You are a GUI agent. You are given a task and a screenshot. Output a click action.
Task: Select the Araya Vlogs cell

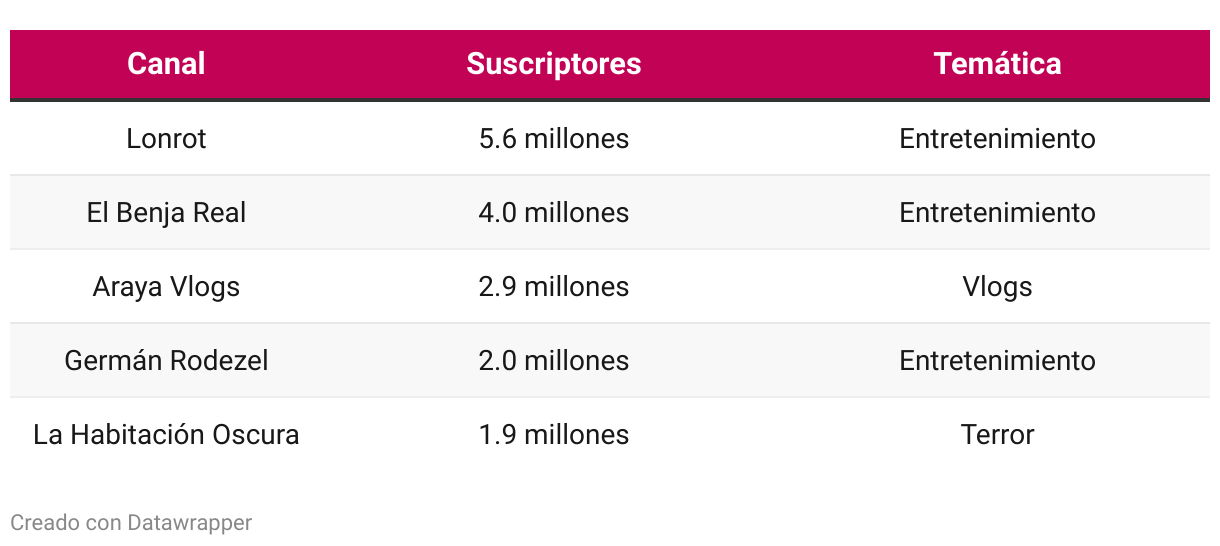pyautogui.click(x=166, y=287)
